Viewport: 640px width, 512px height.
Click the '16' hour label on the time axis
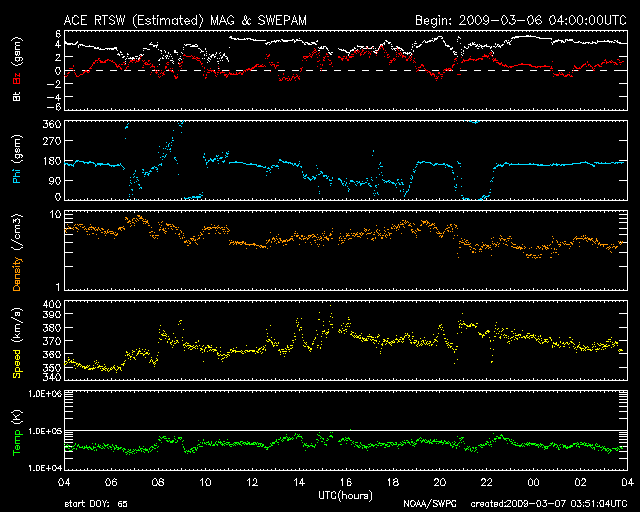click(x=346, y=482)
